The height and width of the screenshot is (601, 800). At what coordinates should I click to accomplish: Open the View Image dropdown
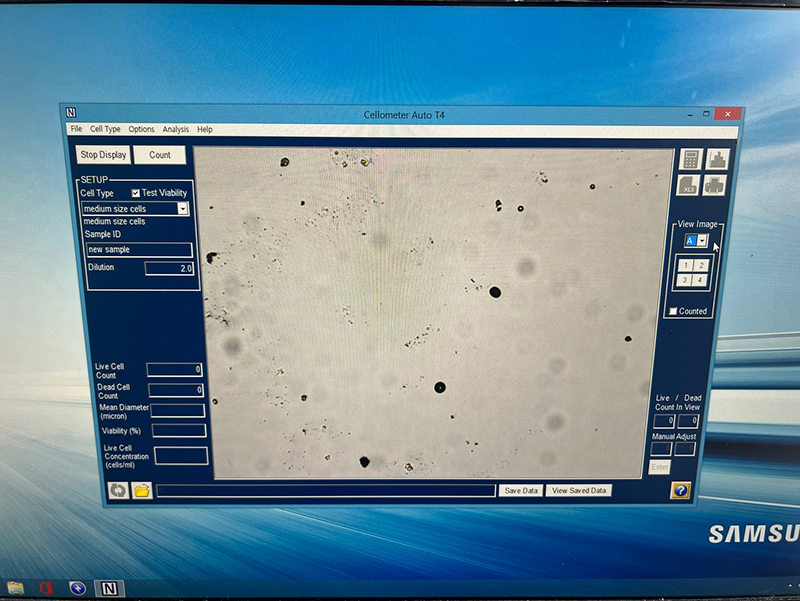pyautogui.click(x=702, y=240)
